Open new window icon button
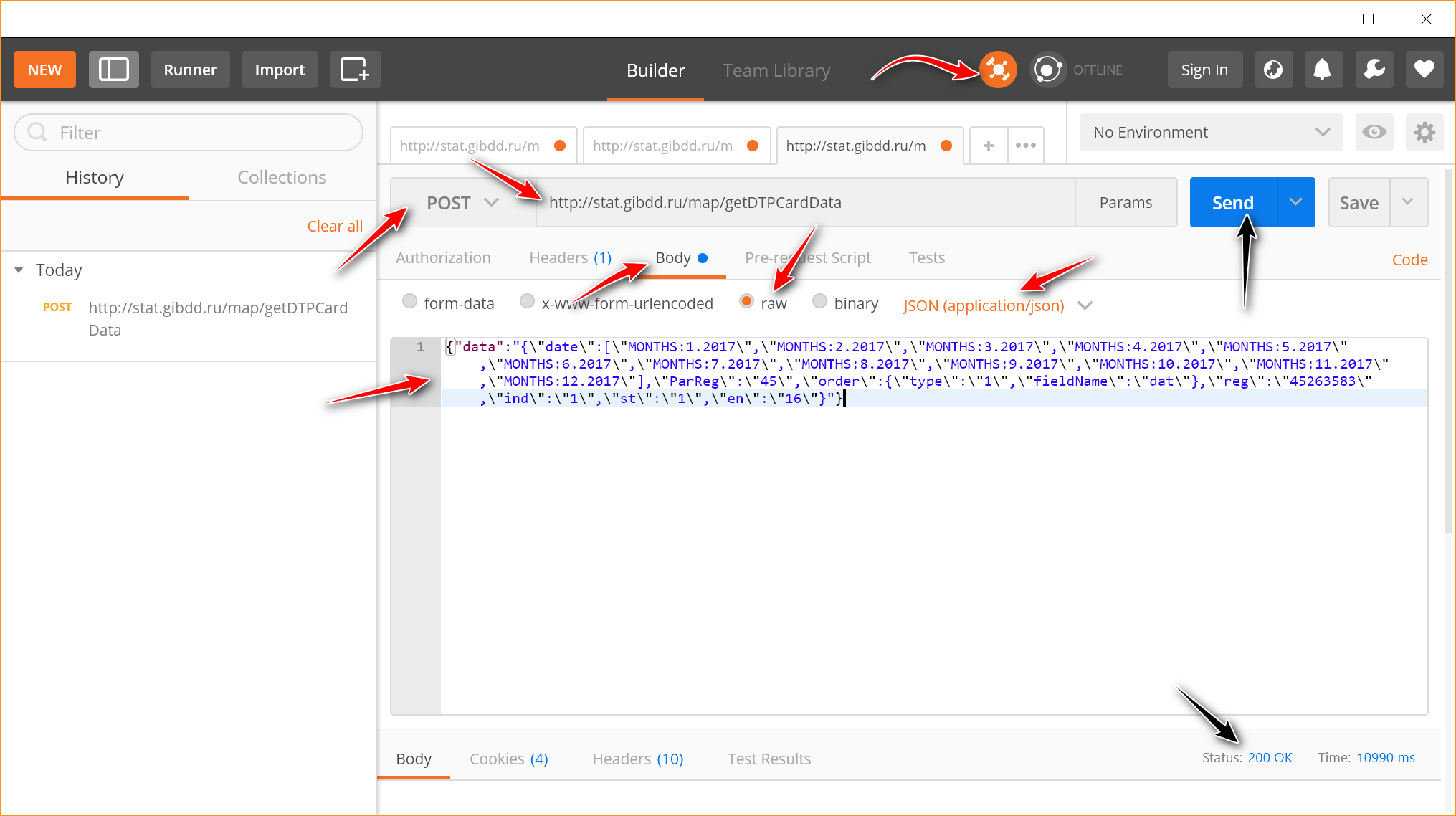The width and height of the screenshot is (1456, 816). tap(355, 70)
